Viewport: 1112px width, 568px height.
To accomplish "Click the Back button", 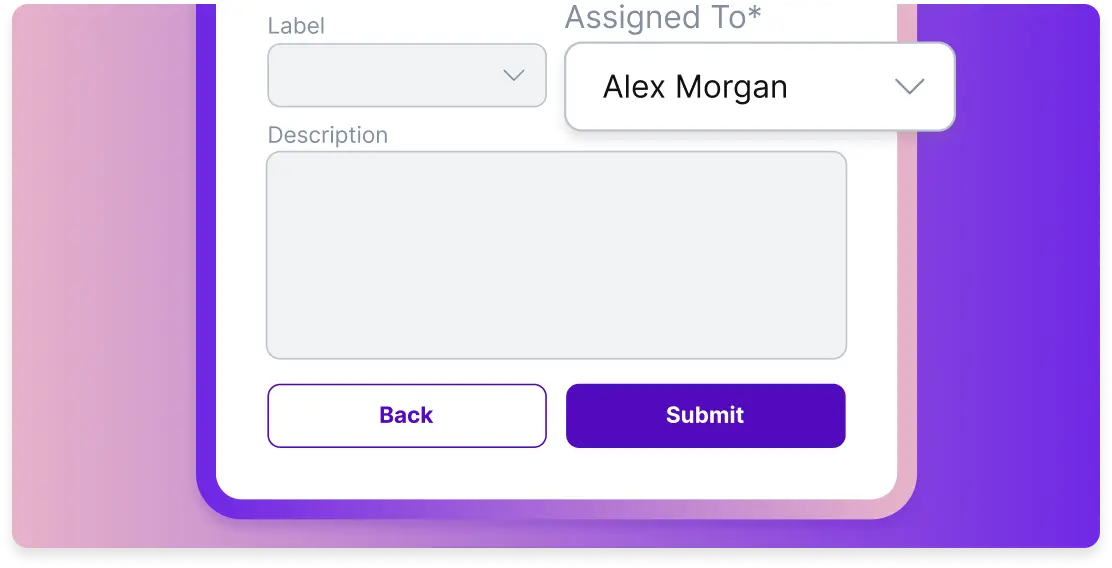I will [406, 415].
